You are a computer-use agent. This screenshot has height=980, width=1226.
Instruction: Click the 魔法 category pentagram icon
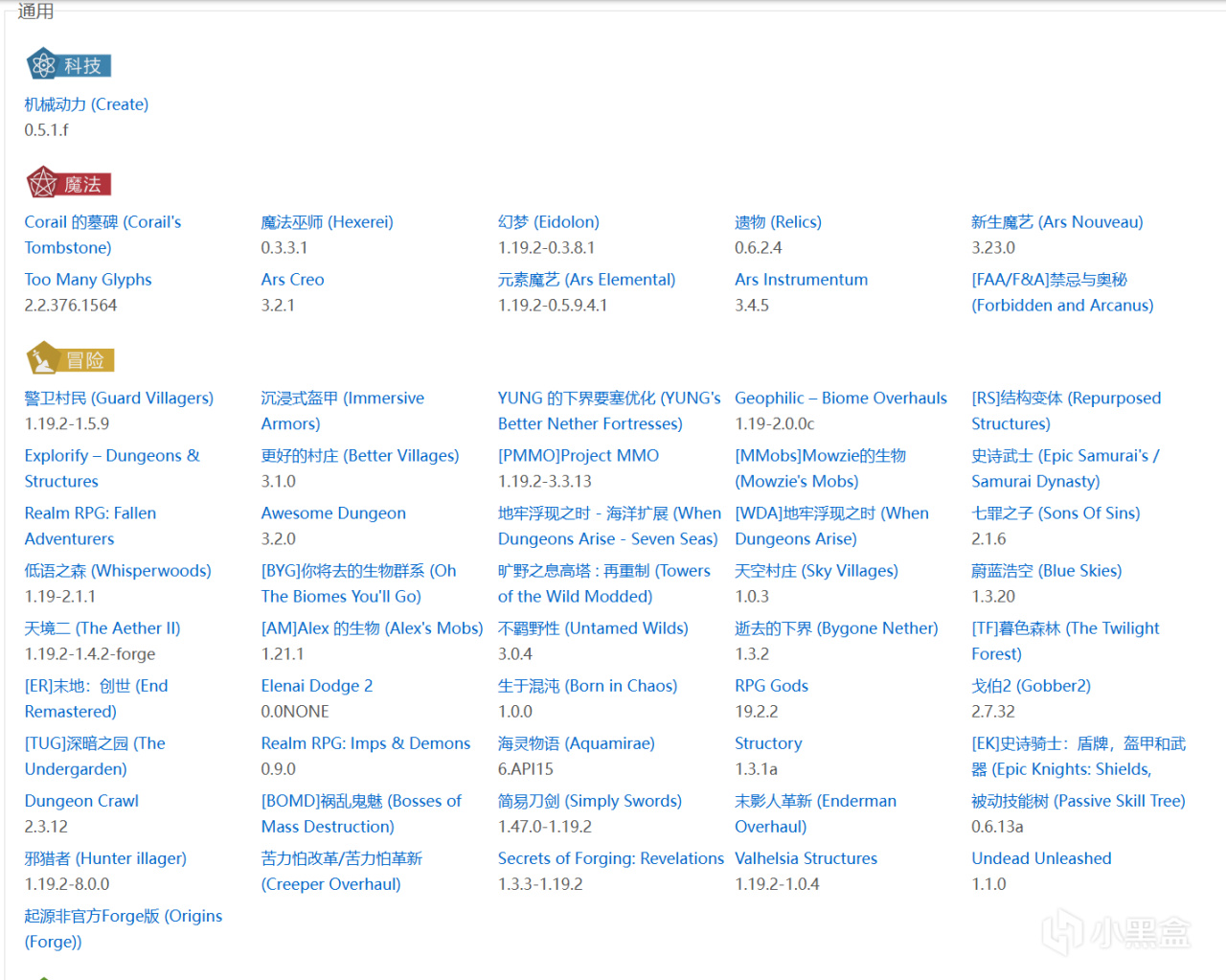pyautogui.click(x=42, y=182)
